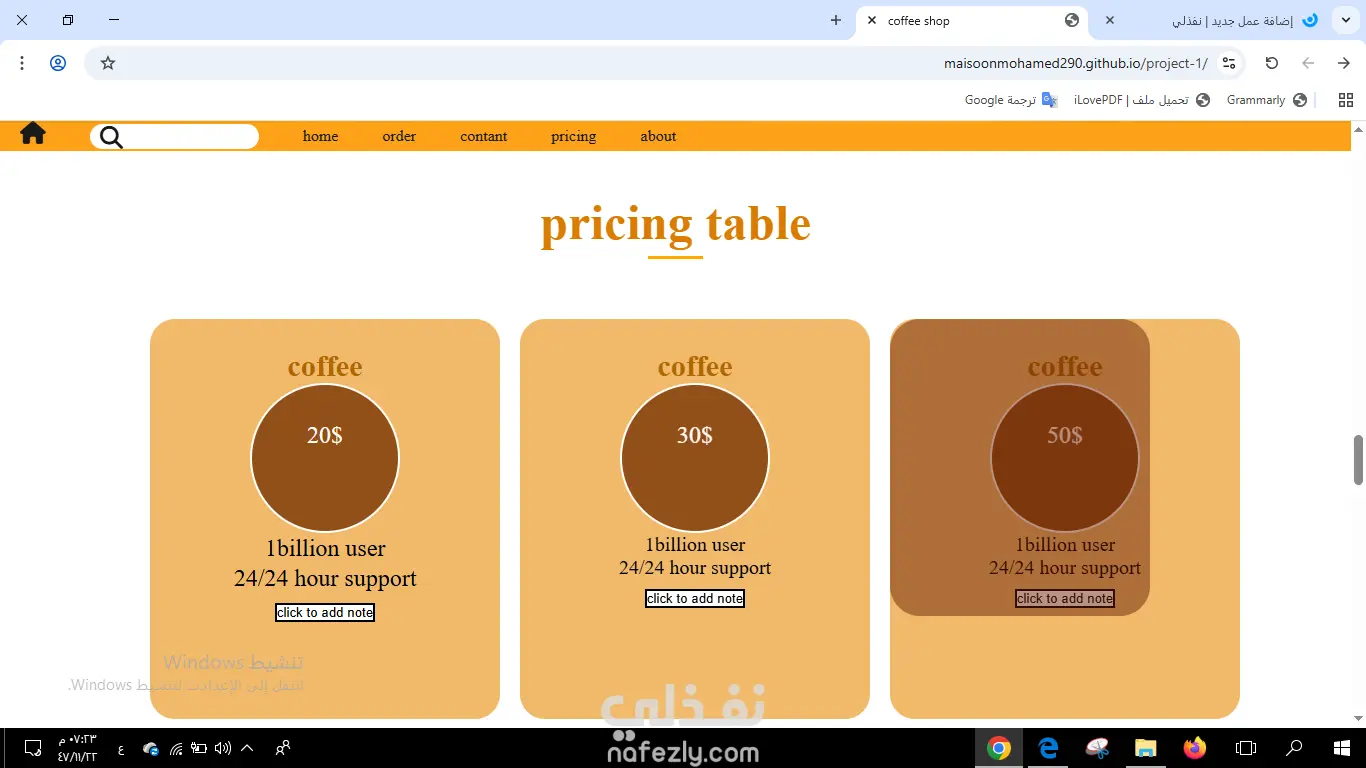Launch Microsoft Edge from the taskbar
The height and width of the screenshot is (768, 1366).
click(x=1048, y=748)
